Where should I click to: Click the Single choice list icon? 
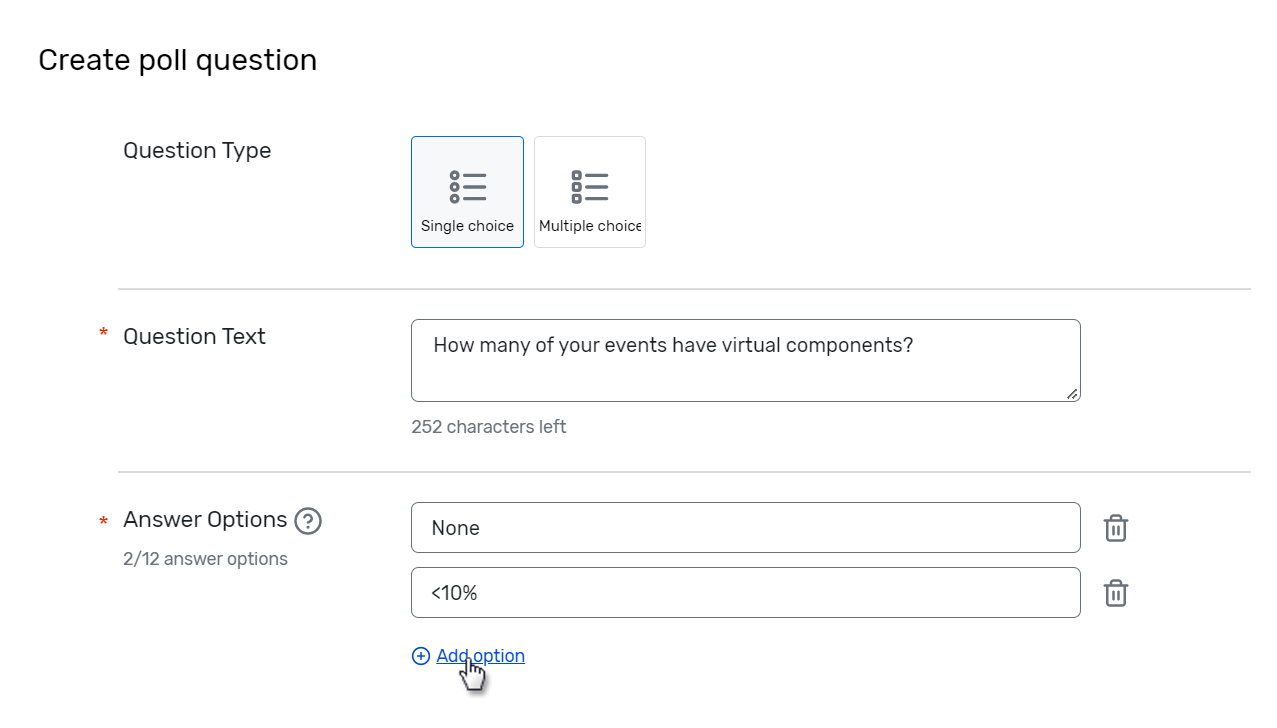467,185
